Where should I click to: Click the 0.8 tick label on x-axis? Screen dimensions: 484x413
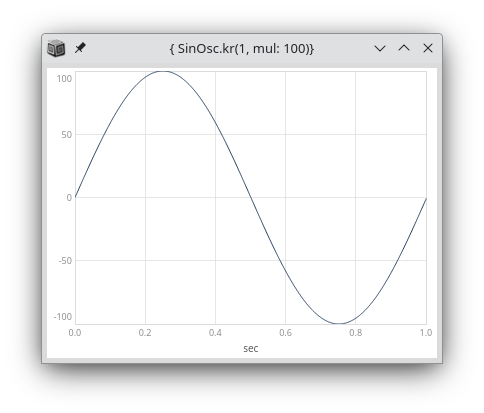click(x=356, y=333)
